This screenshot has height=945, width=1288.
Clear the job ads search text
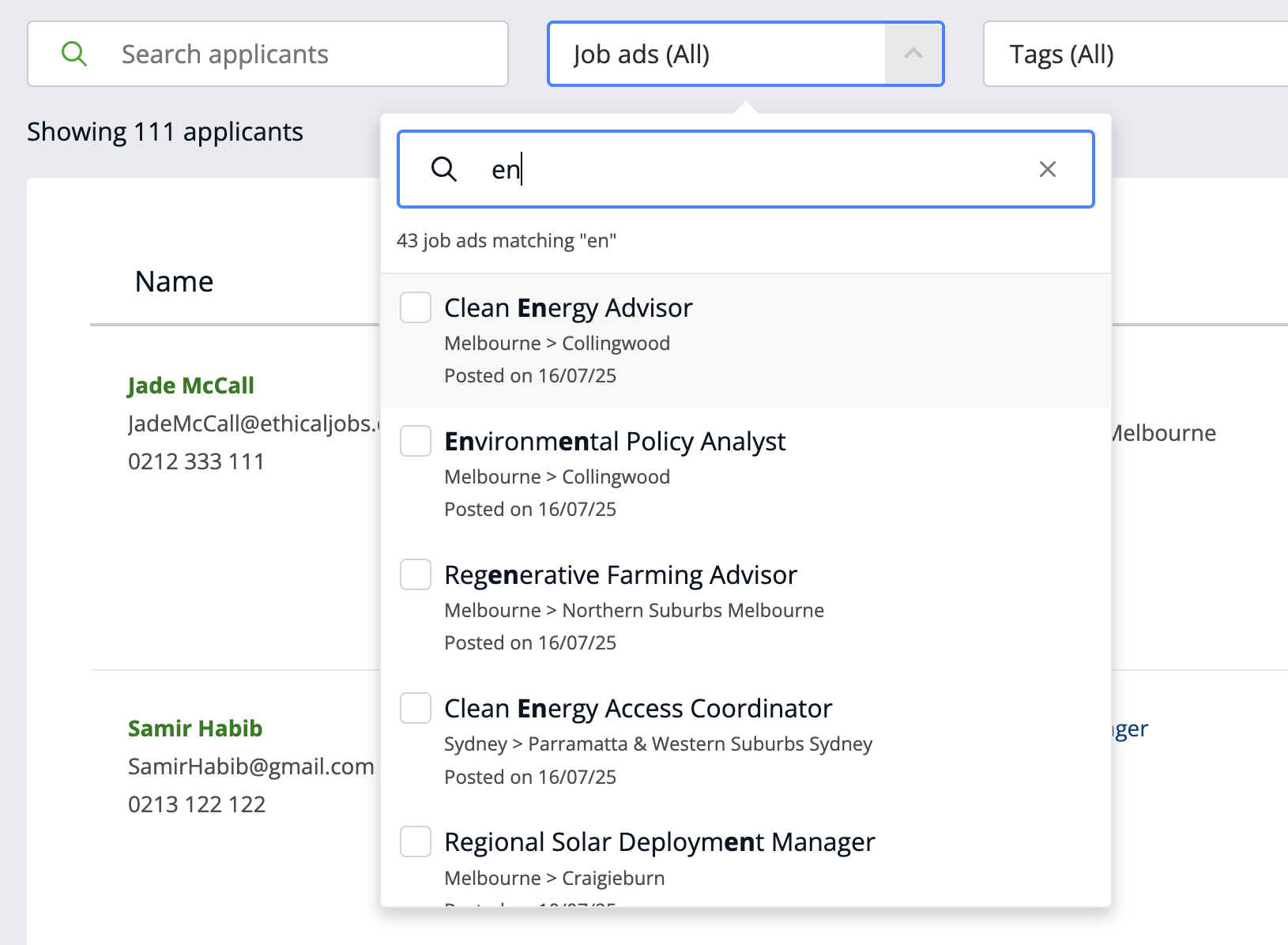1047,169
